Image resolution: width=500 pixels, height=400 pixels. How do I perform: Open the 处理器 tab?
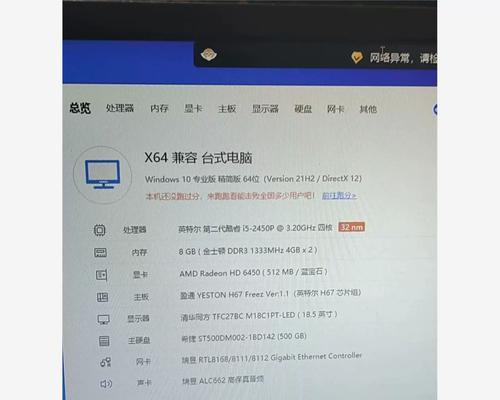pyautogui.click(x=120, y=108)
